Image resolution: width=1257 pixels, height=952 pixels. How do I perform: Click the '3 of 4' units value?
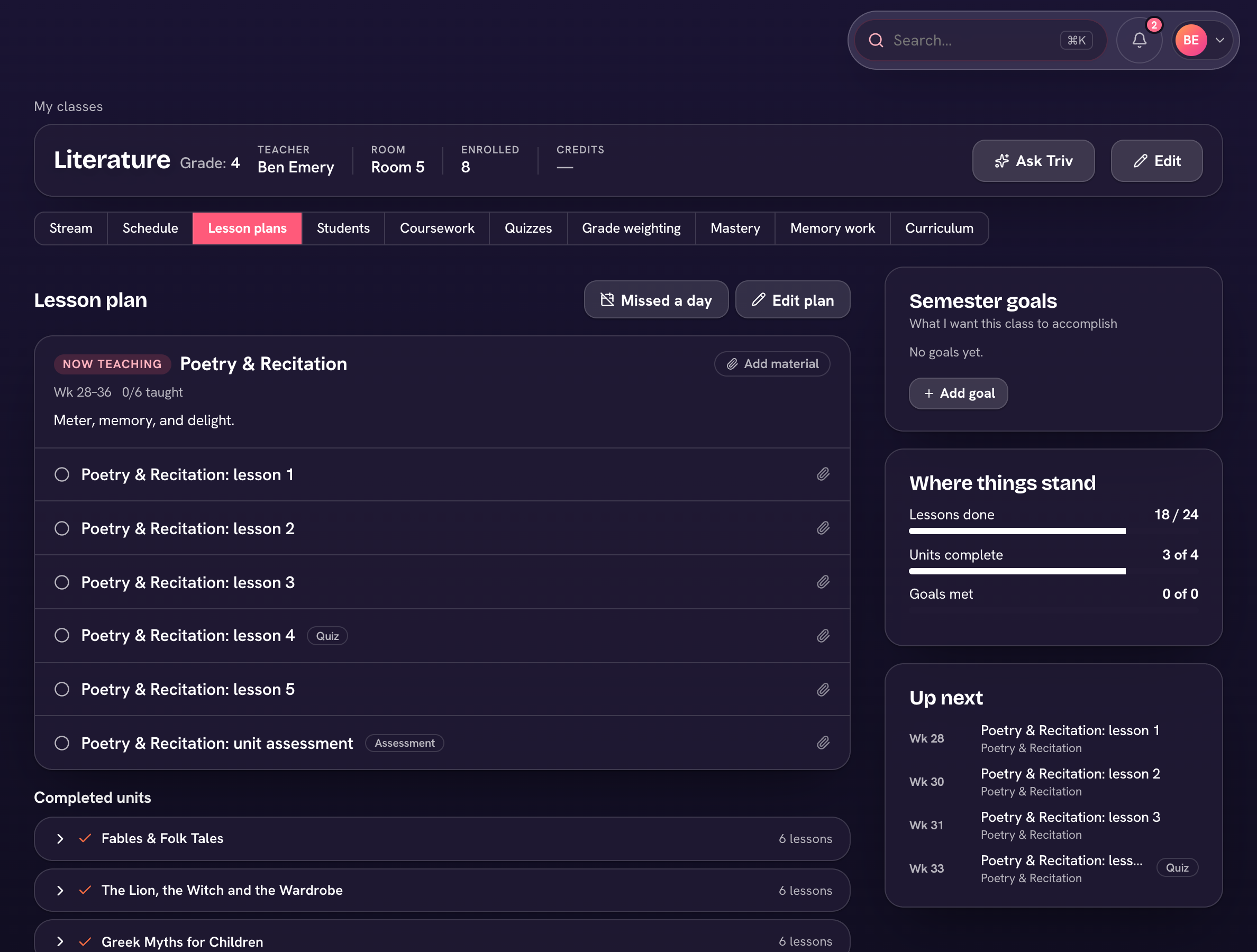tap(1180, 555)
